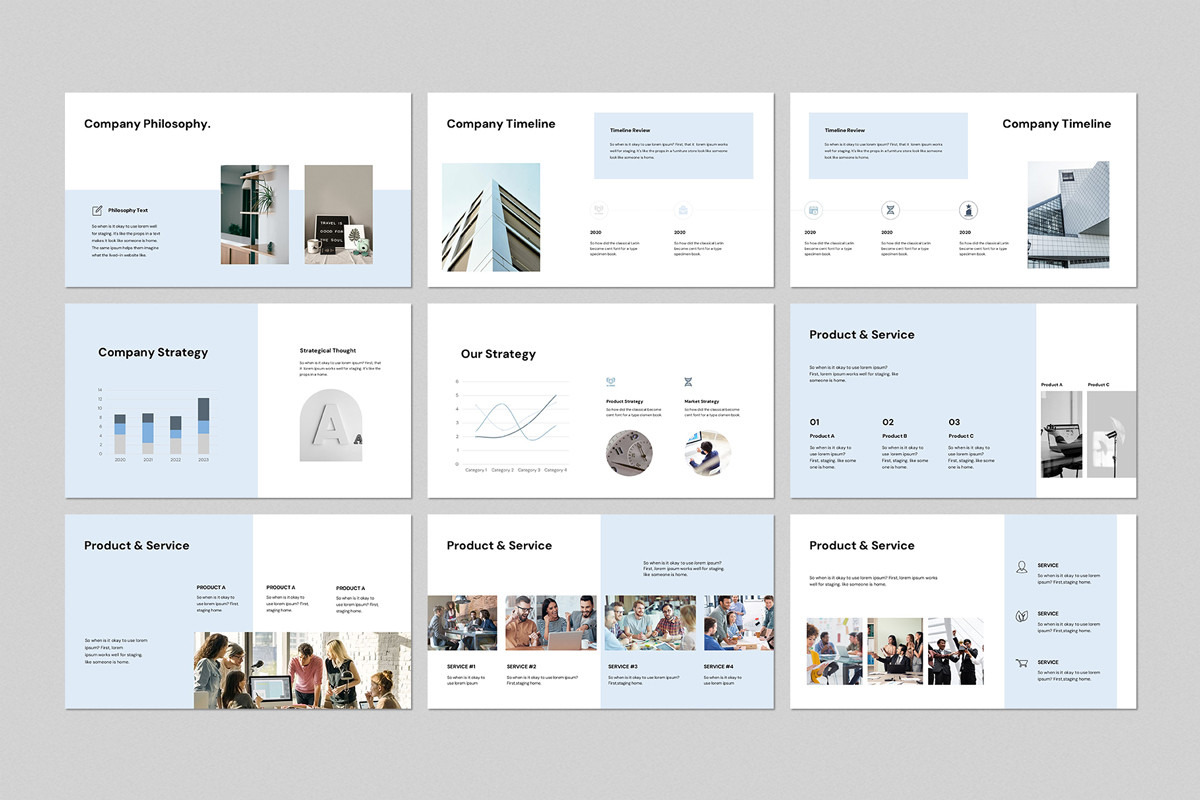1200x800 pixels.
Task: Click the 2023 bar in Company Strategy chart
Action: coord(203,426)
